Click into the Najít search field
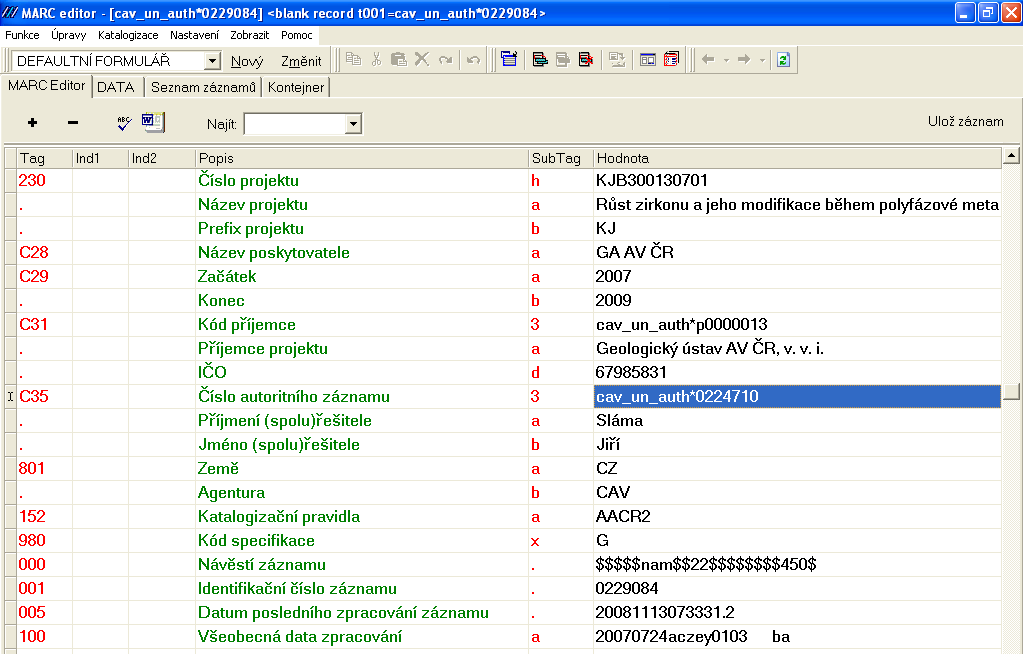Viewport: 1023px width, 654px height. (x=295, y=124)
